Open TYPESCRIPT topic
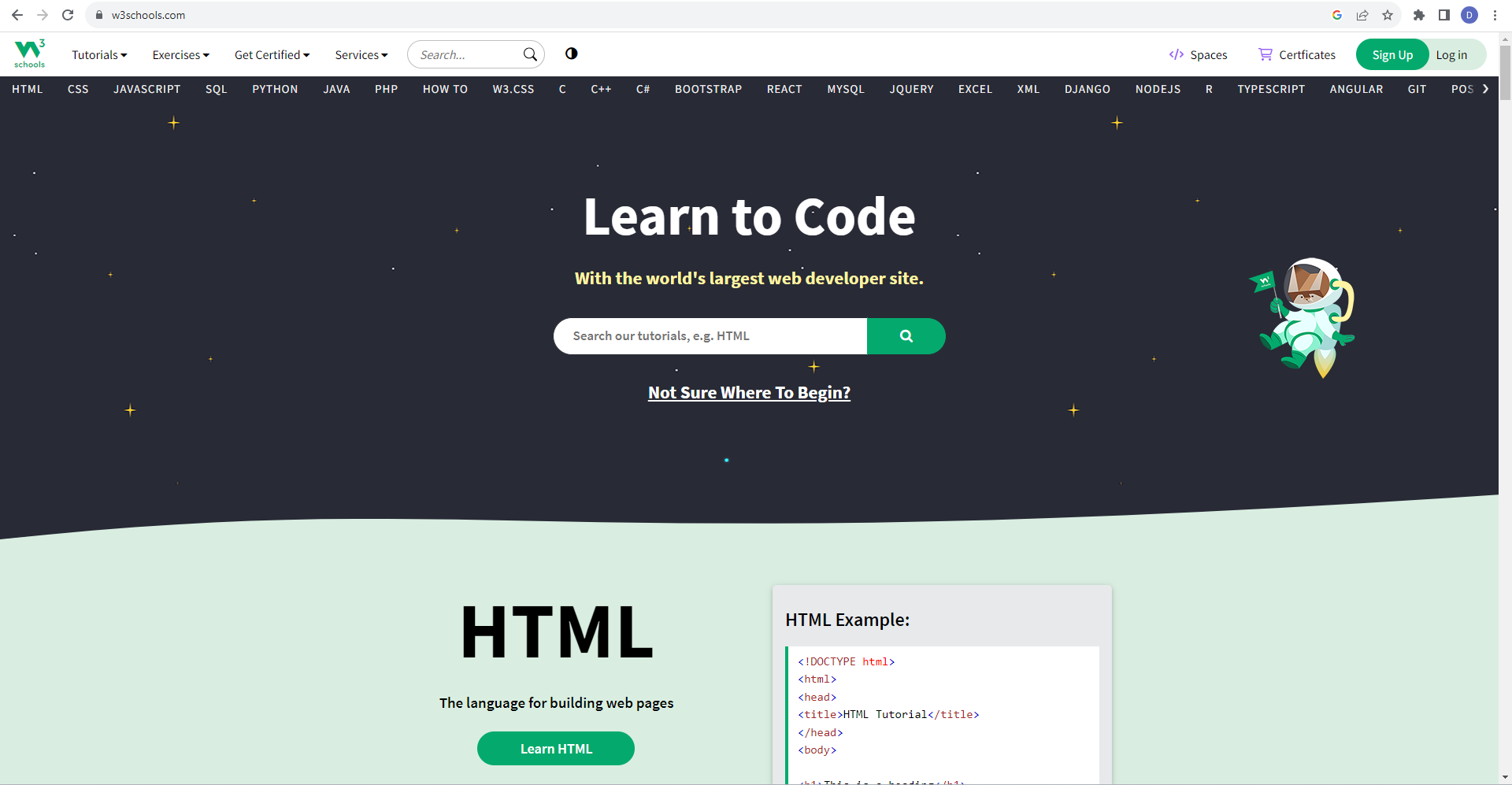This screenshot has width=1512, height=785. click(x=1271, y=89)
